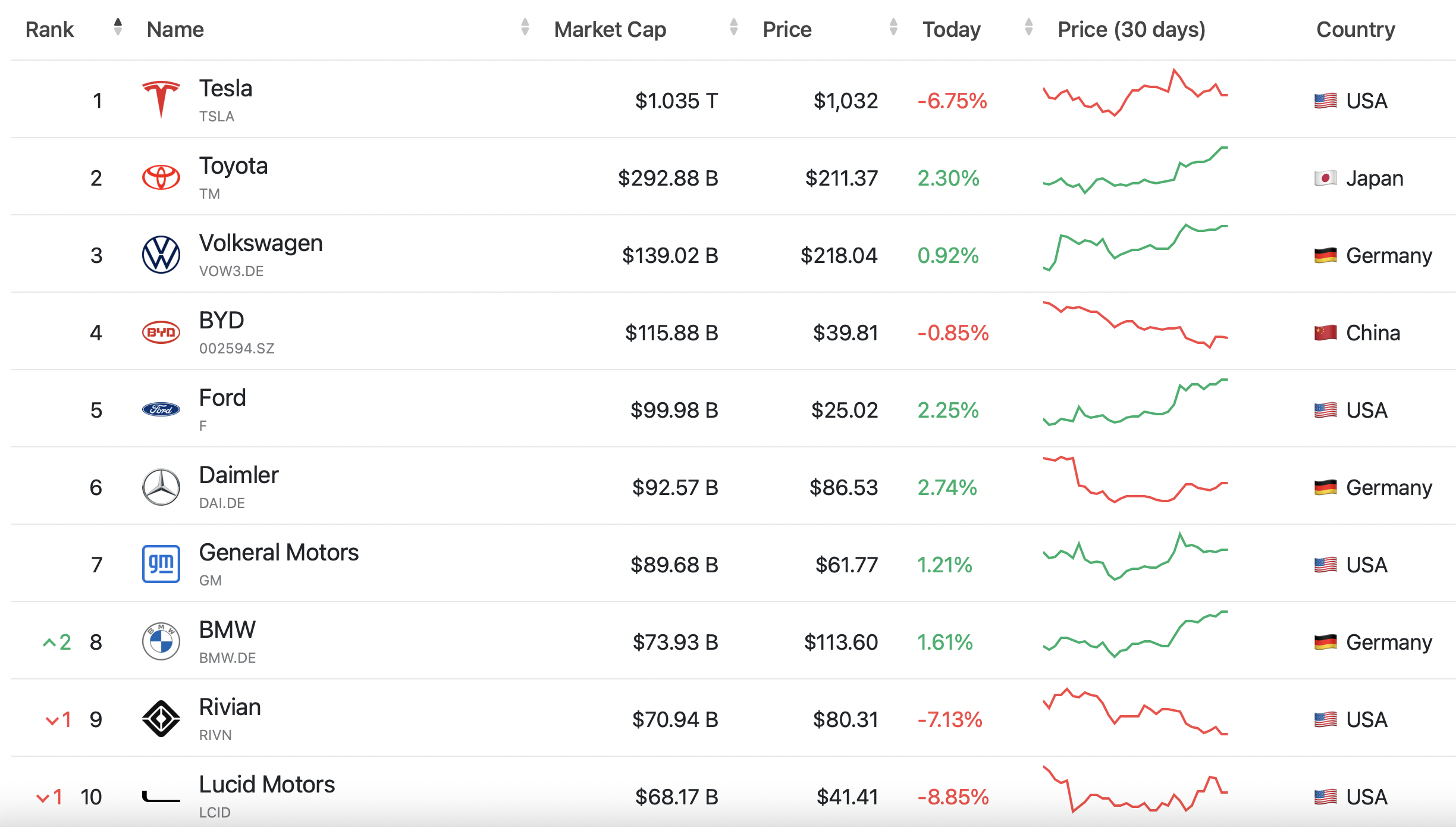
Task: Click the Name column header
Action: click(175, 29)
